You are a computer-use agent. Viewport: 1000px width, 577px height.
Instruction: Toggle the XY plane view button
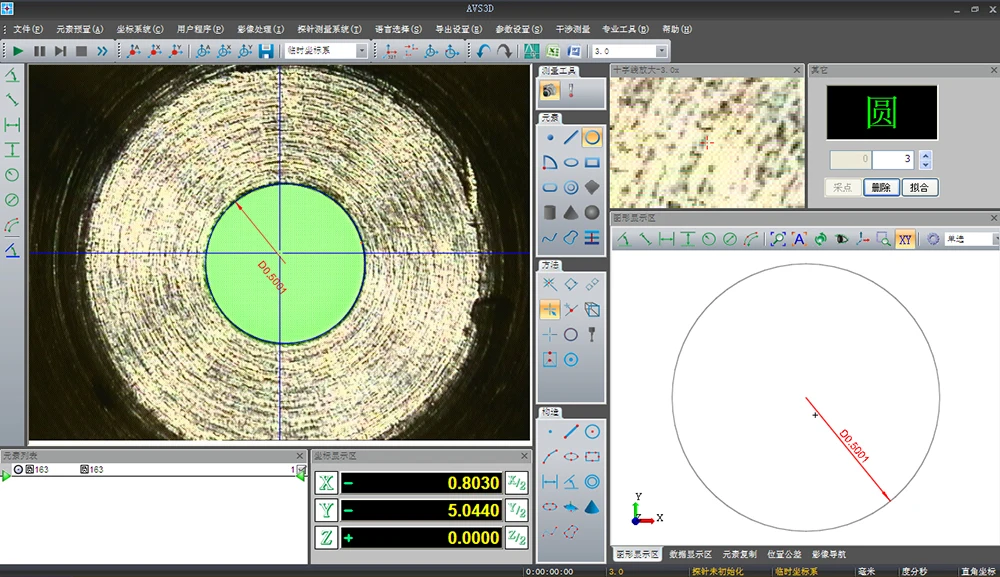tap(905, 239)
